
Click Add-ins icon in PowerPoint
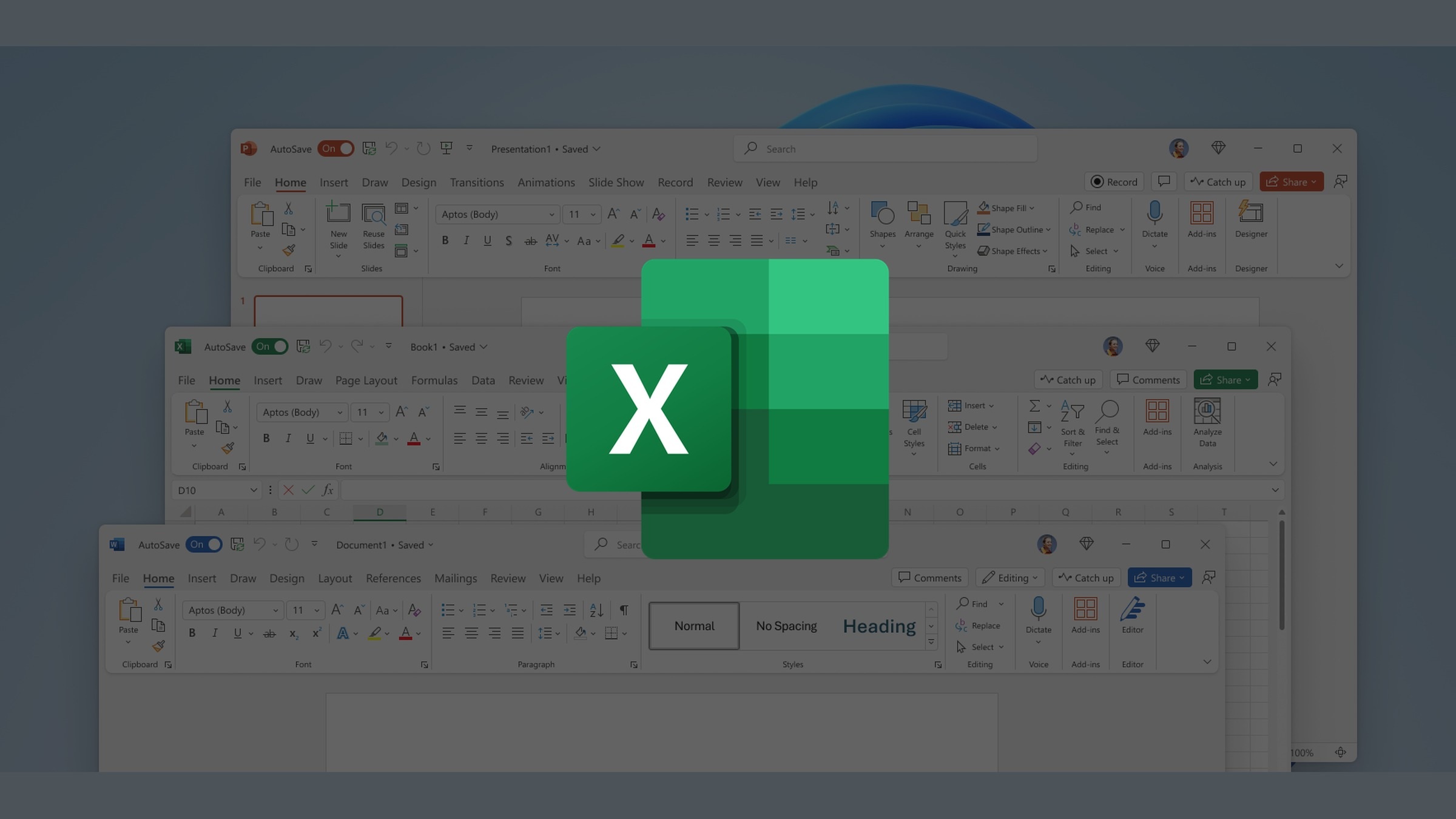[x=1202, y=214]
